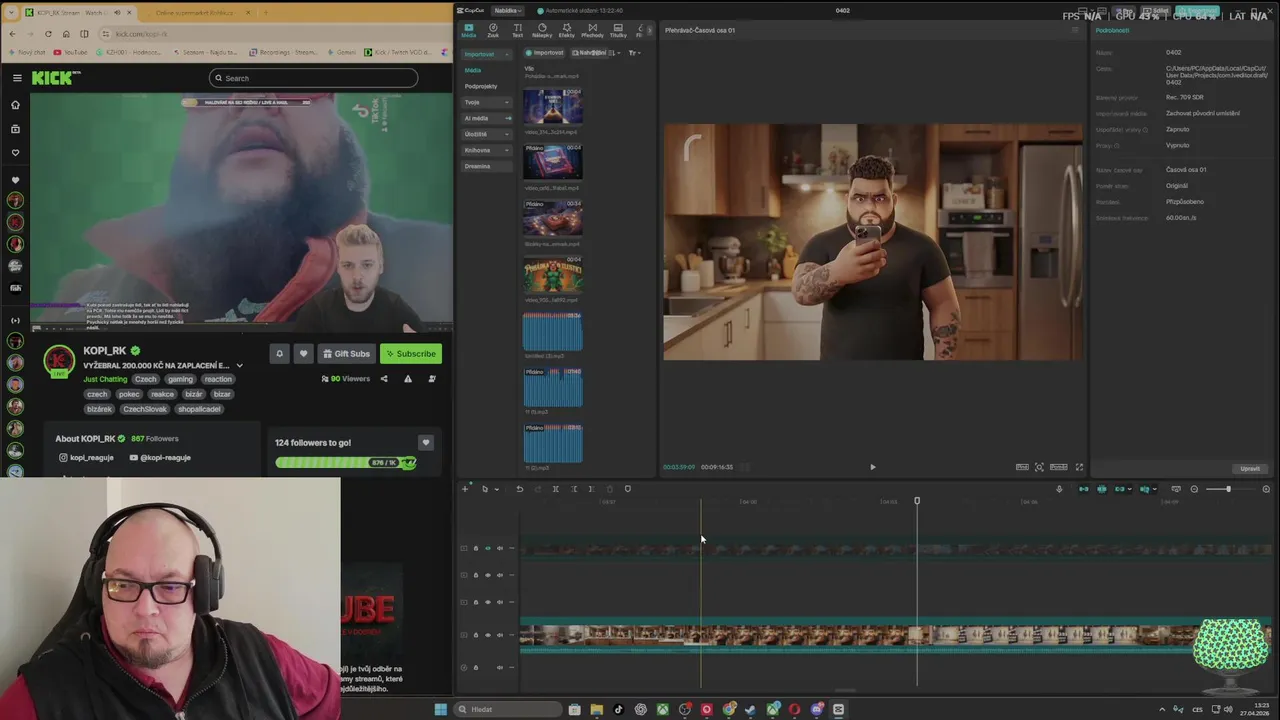The height and width of the screenshot is (720, 1280).
Task: Open the Windows Start menu
Action: (x=440, y=709)
